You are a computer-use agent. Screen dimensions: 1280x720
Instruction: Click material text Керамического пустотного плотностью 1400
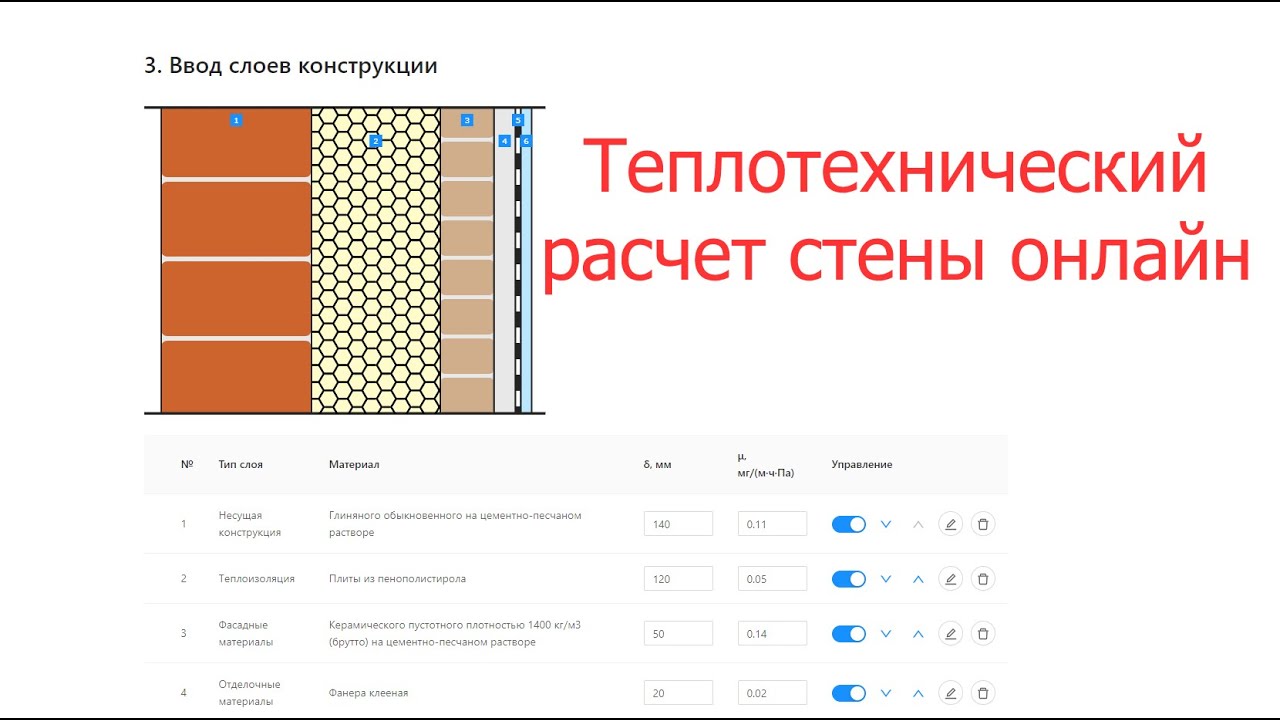point(455,633)
